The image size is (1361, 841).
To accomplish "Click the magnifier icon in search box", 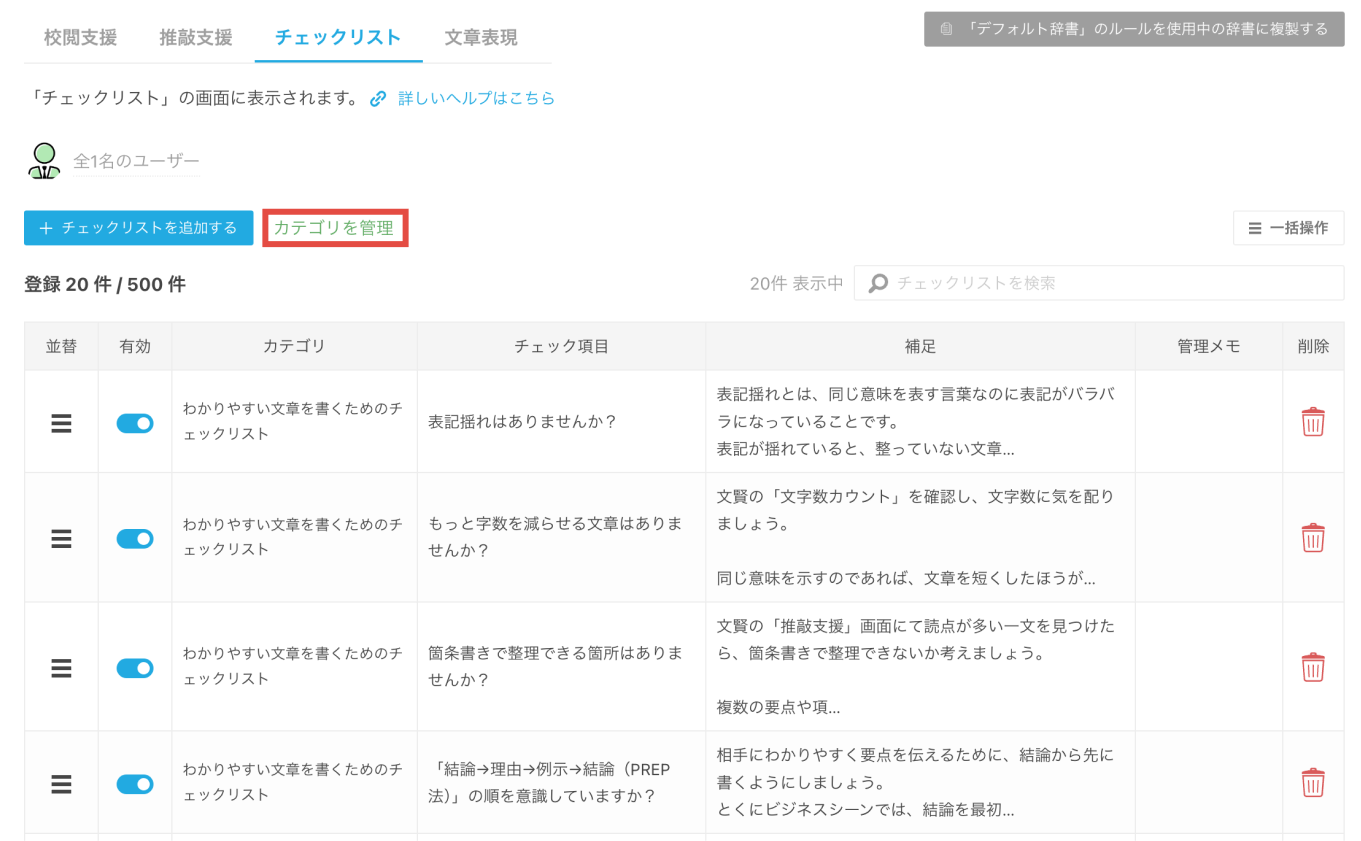I will [x=878, y=283].
